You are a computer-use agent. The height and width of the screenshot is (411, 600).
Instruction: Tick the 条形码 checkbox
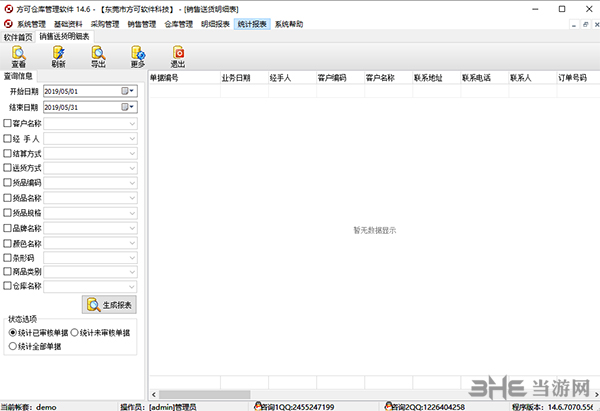click(x=7, y=258)
